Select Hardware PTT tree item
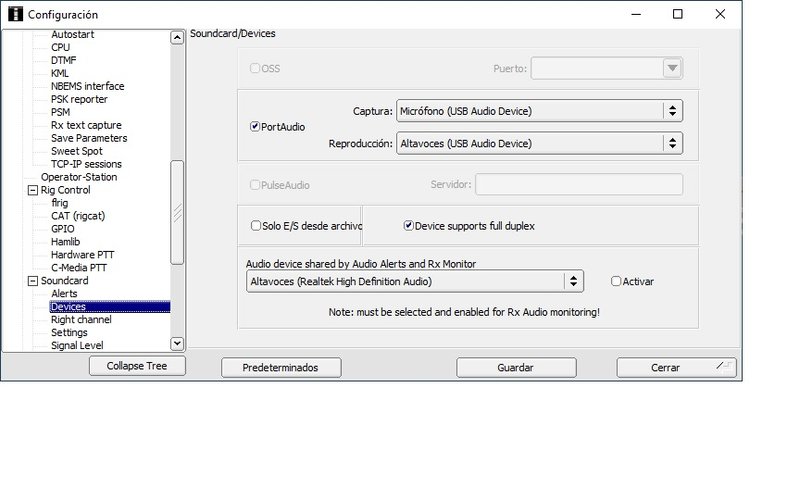The image size is (800, 500). [x=82, y=255]
